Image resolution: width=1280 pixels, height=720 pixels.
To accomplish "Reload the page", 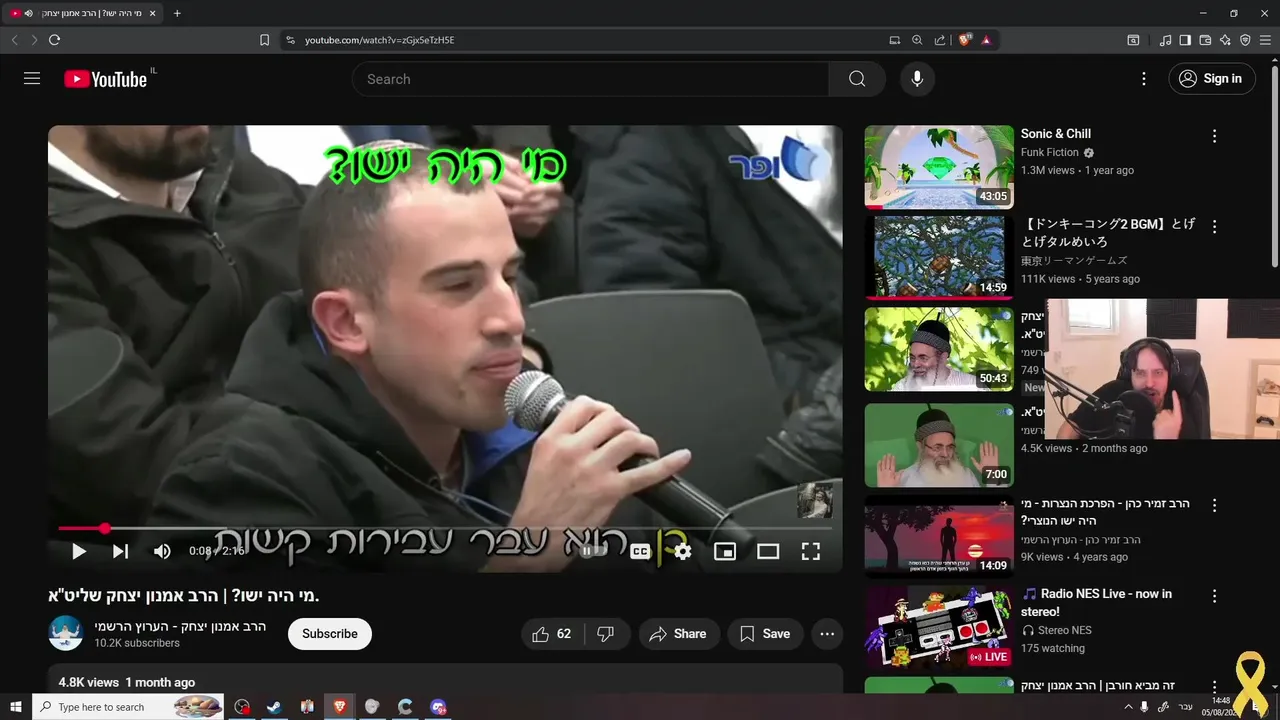I will (x=54, y=40).
